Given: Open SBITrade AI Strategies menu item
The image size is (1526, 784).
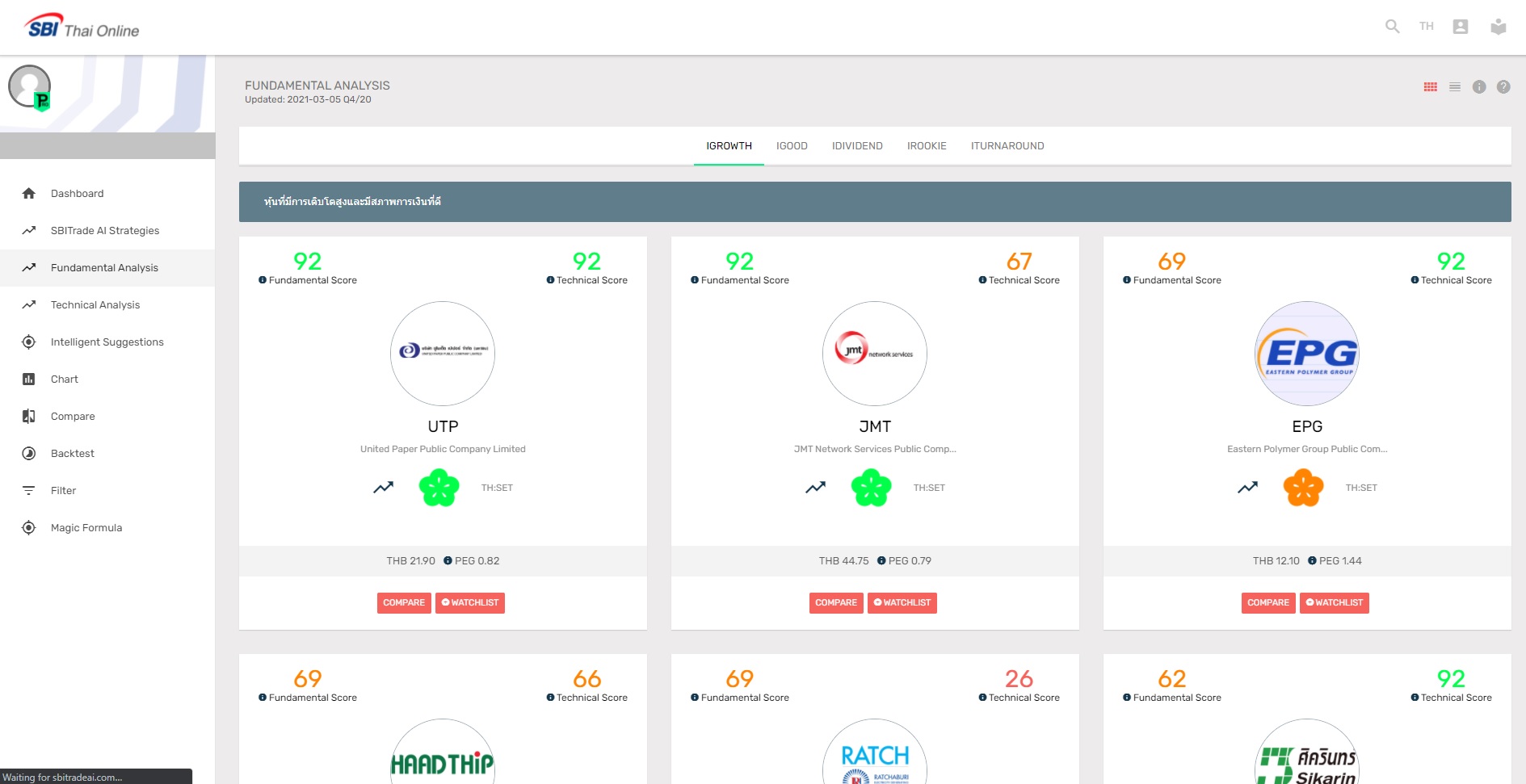Looking at the screenshot, I should [x=107, y=231].
